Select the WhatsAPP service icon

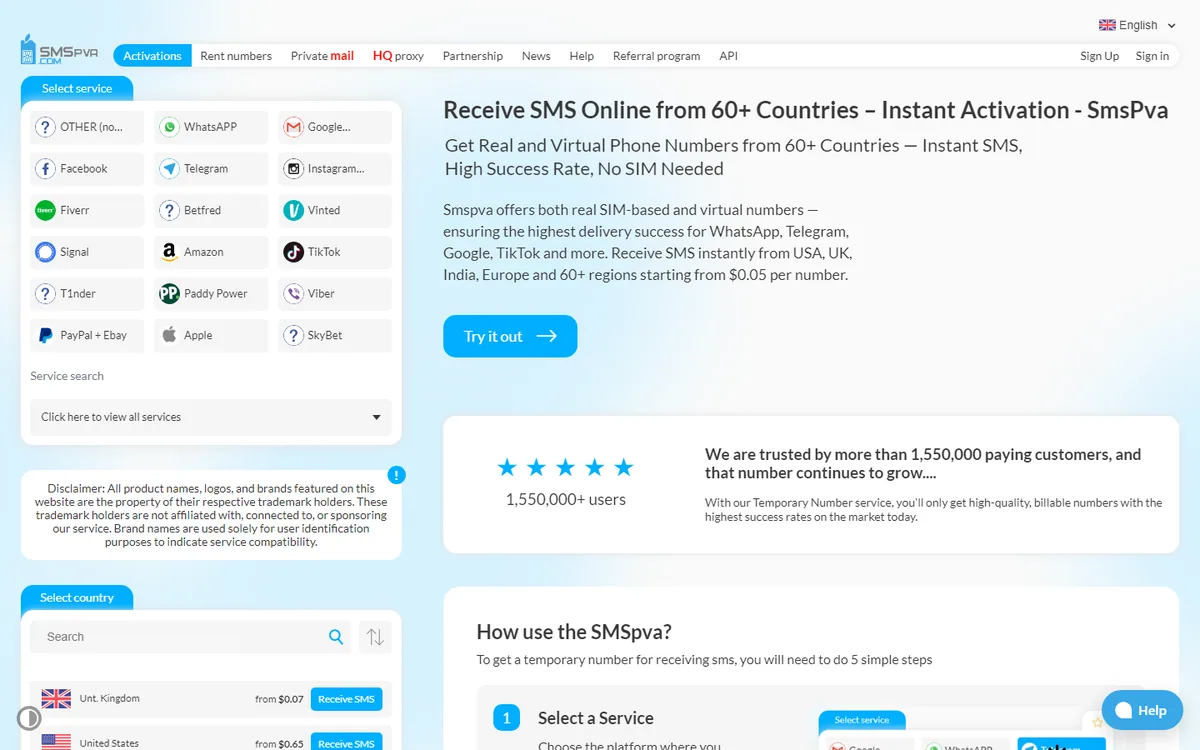pos(169,127)
